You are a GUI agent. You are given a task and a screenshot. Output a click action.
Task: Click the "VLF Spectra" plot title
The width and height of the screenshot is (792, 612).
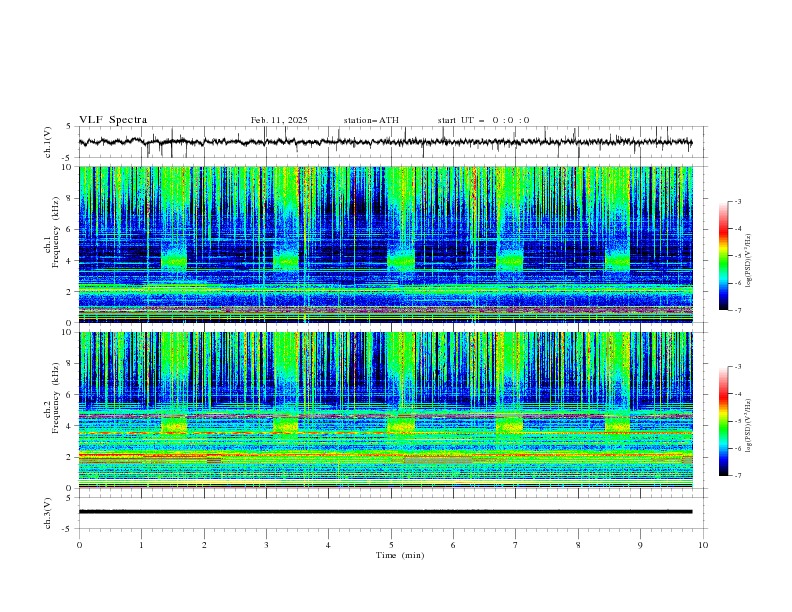pos(113,120)
